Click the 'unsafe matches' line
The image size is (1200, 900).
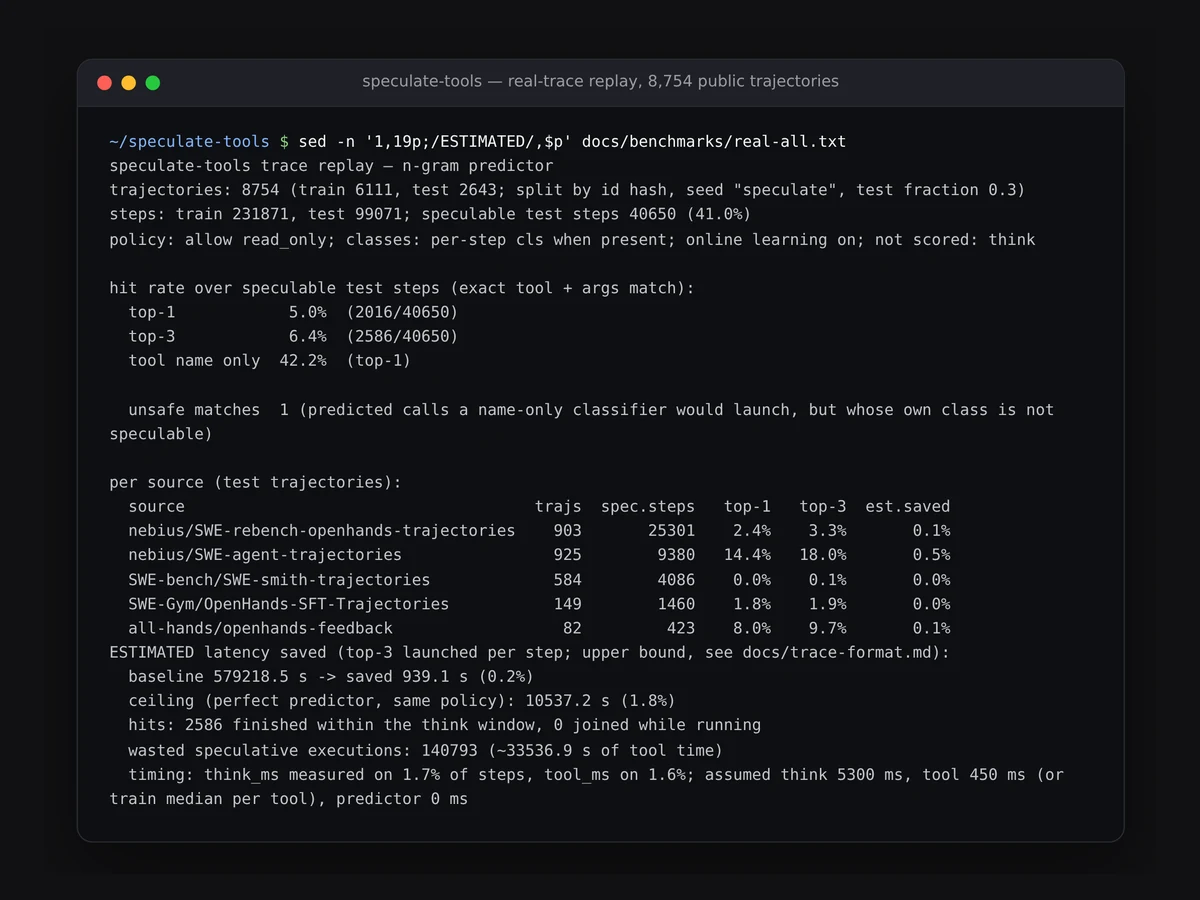[582, 422]
